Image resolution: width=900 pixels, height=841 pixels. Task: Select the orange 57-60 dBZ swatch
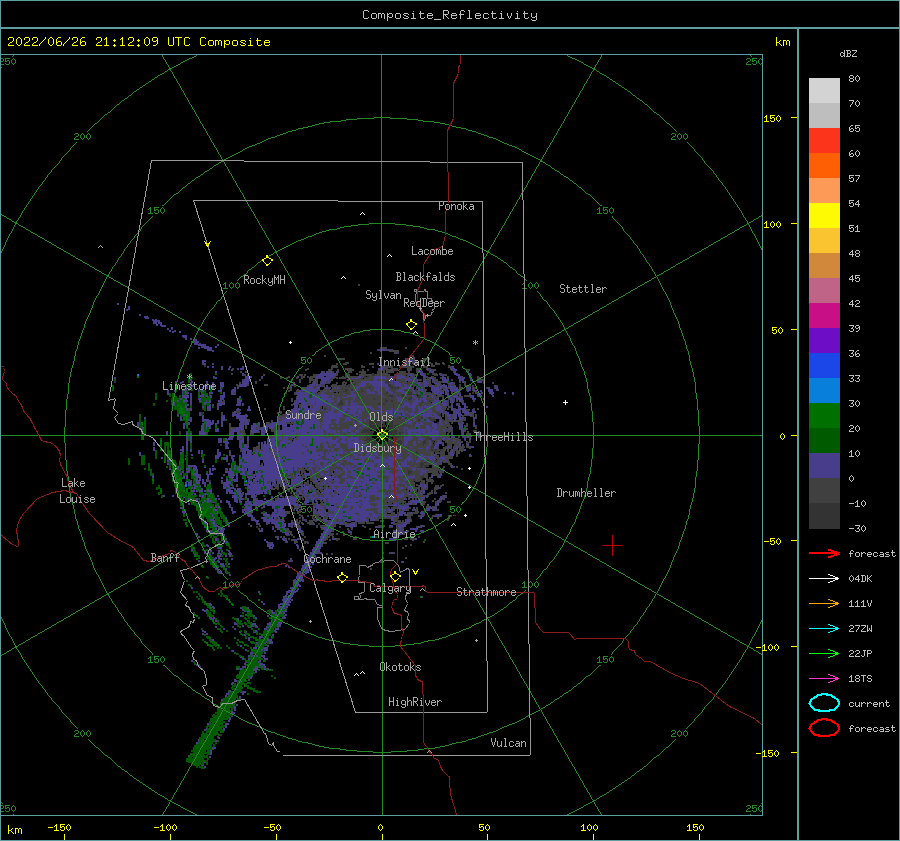824,166
